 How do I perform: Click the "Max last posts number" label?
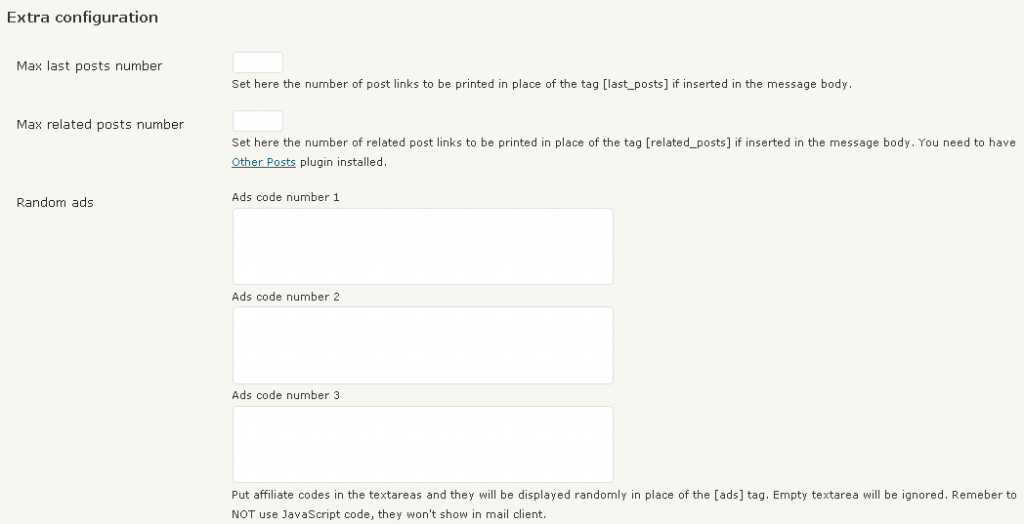click(89, 66)
